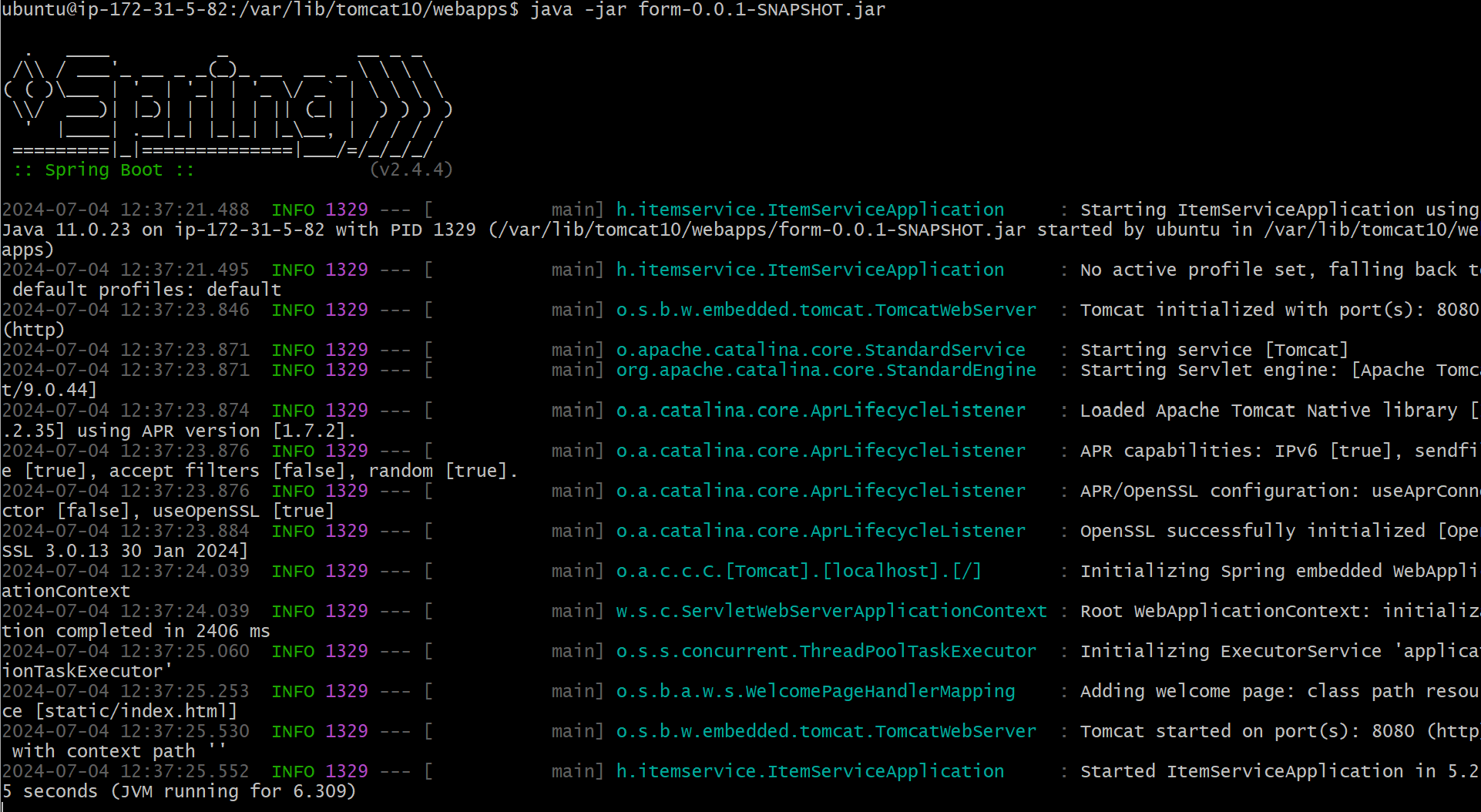
Task: Click 't/9.0.44]' continuation line
Action: (x=49, y=390)
